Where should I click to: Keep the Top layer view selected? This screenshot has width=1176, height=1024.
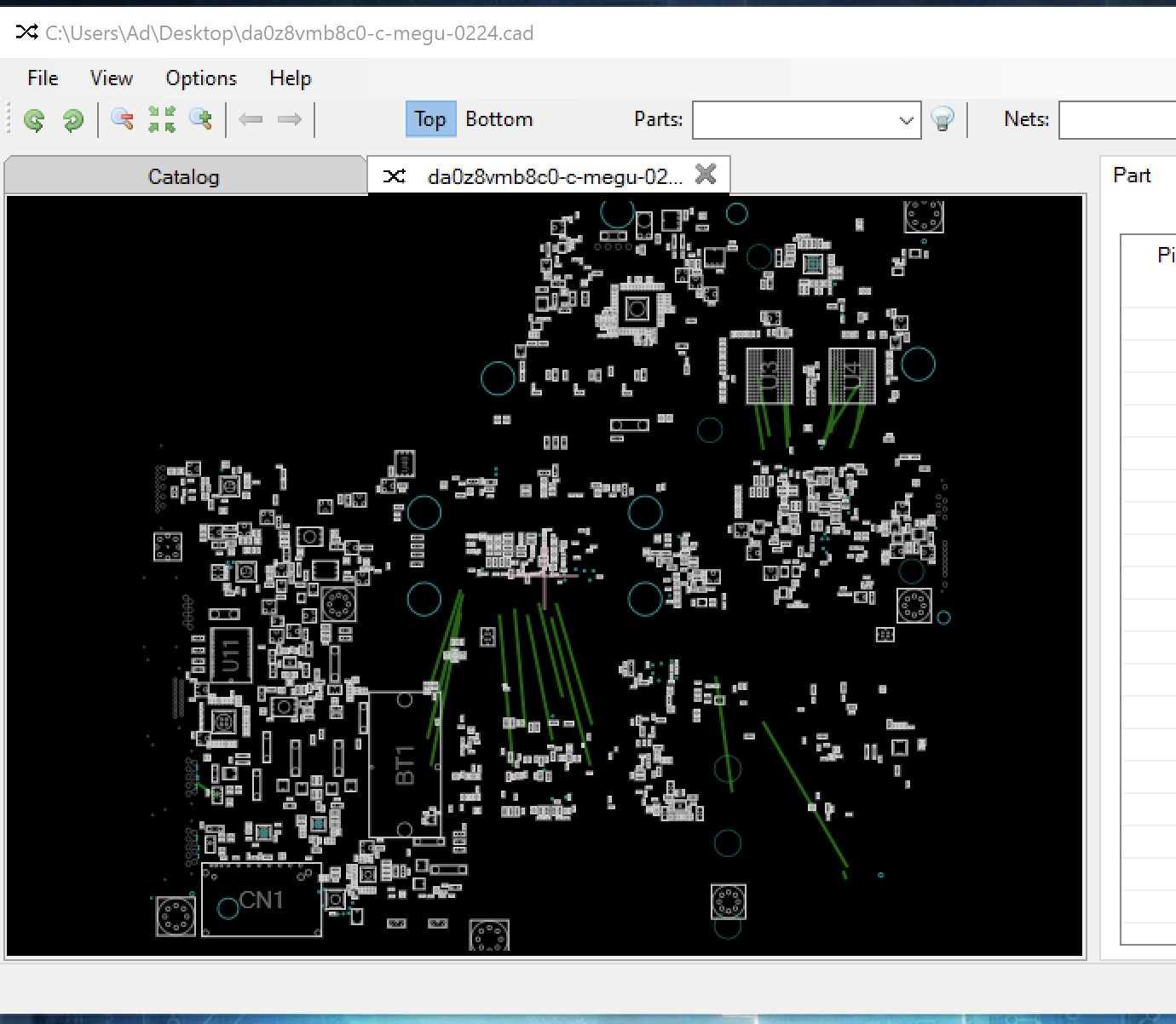[x=430, y=119]
